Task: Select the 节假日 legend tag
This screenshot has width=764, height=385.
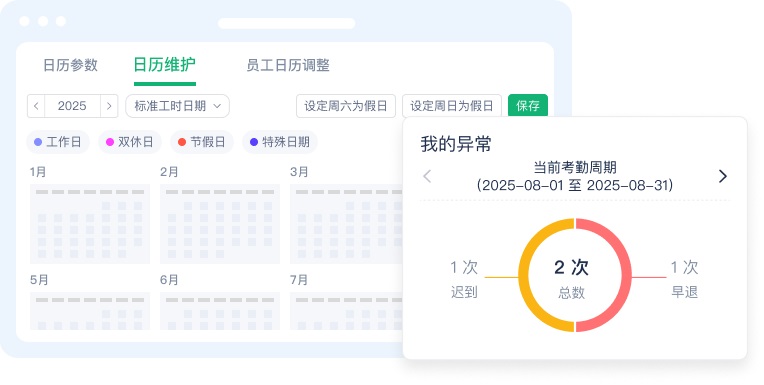Action: point(202,142)
